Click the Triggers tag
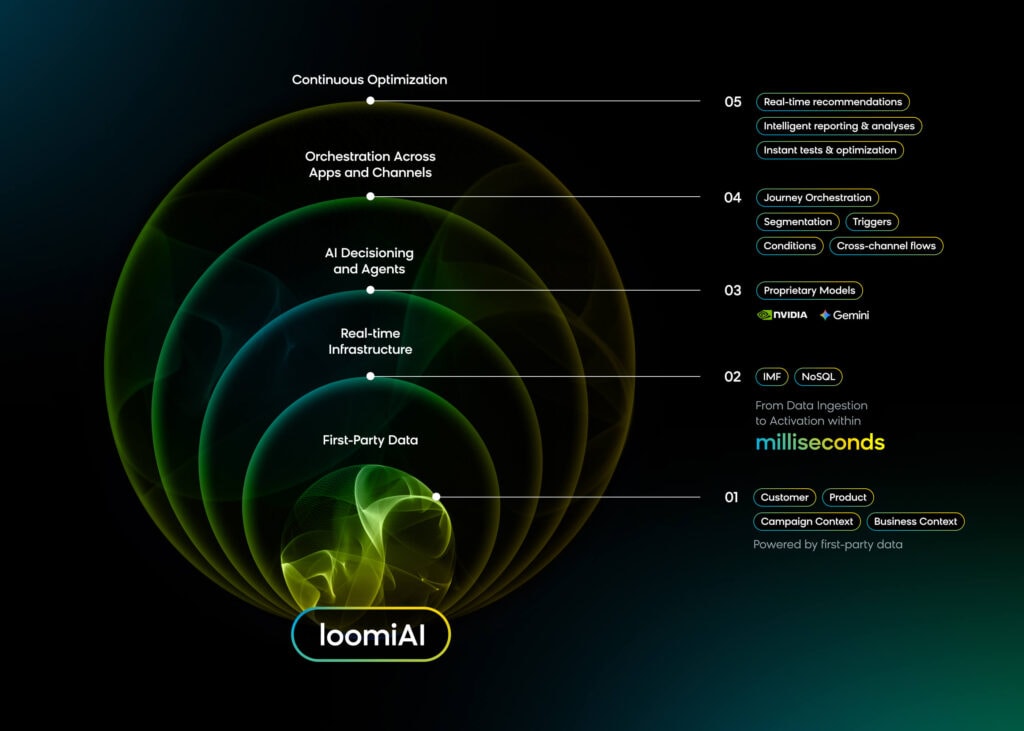This screenshot has height=731, width=1024. (x=872, y=222)
